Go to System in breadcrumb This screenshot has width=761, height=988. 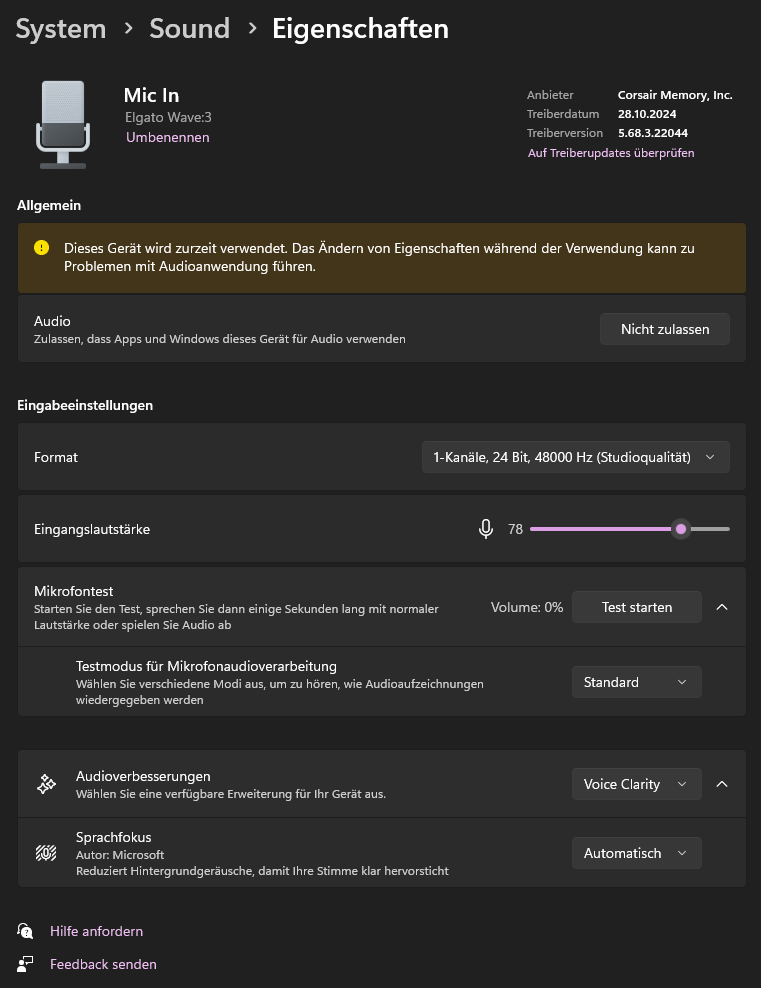point(61,29)
